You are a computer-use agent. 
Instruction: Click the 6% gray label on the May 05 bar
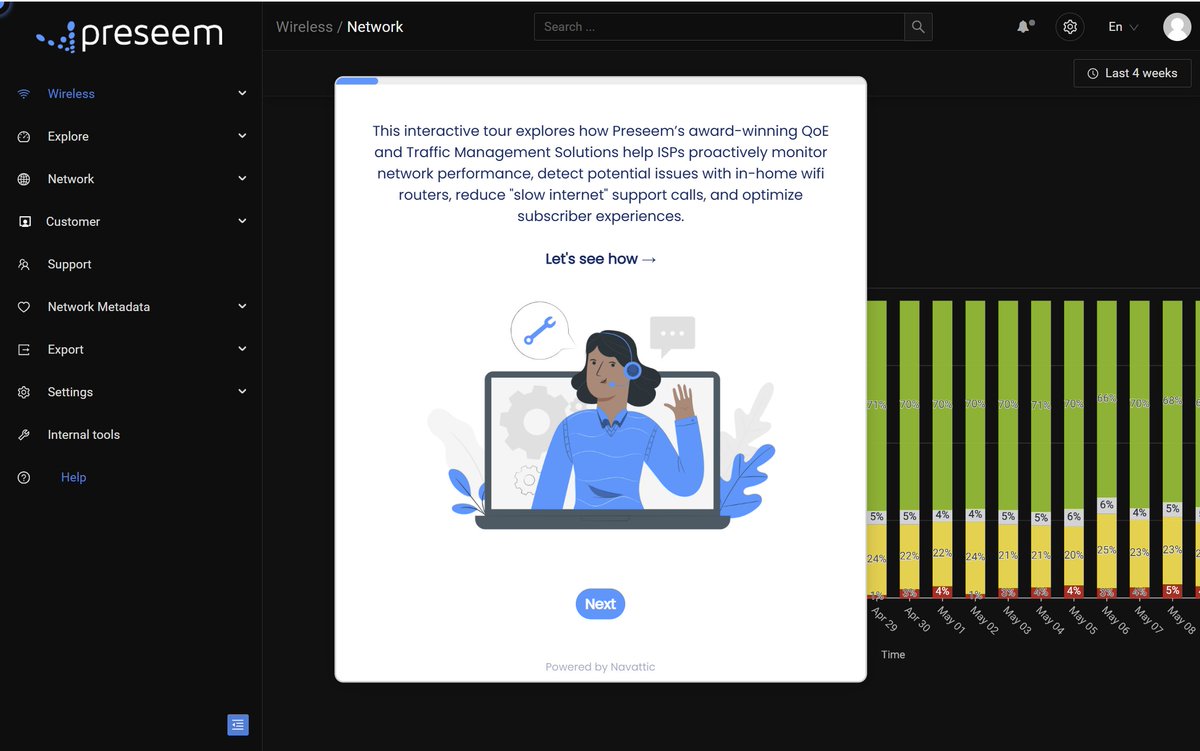pos(1074,517)
